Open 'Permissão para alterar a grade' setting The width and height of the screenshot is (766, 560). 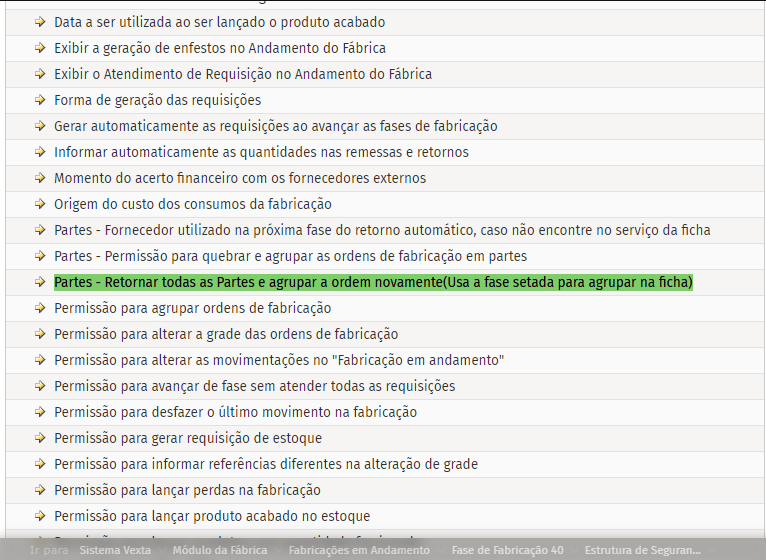click(226, 334)
